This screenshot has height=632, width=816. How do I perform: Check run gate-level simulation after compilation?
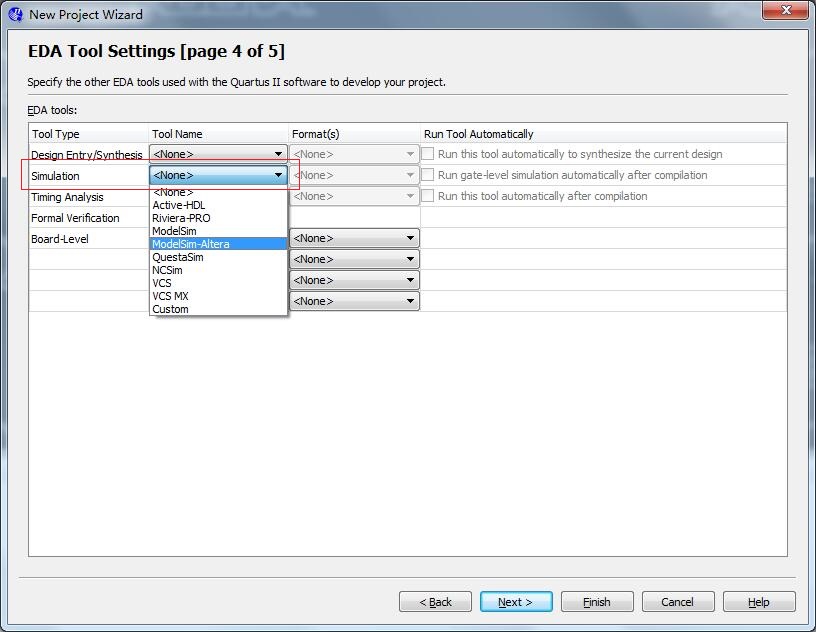(x=427, y=174)
